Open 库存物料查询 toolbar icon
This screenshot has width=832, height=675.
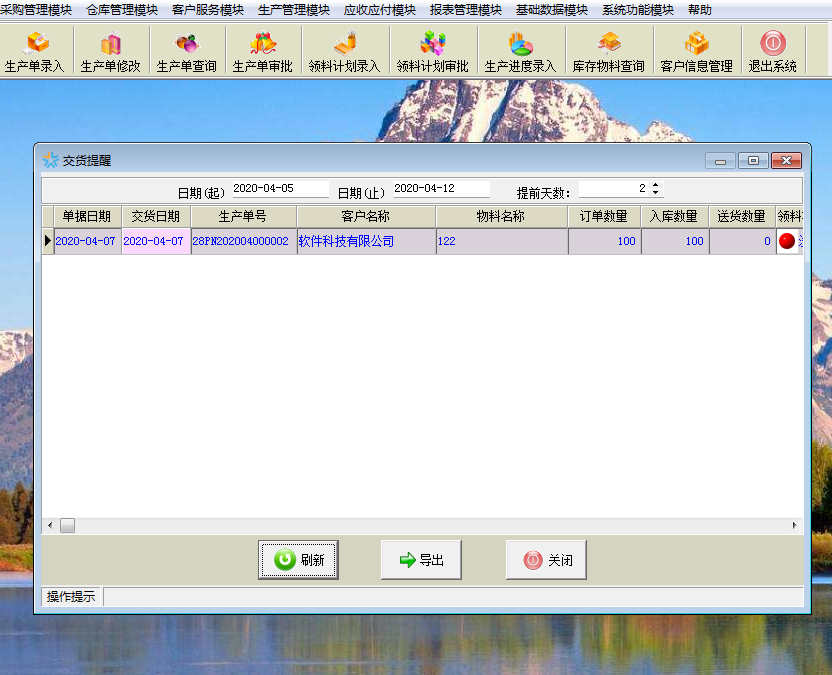[609, 52]
